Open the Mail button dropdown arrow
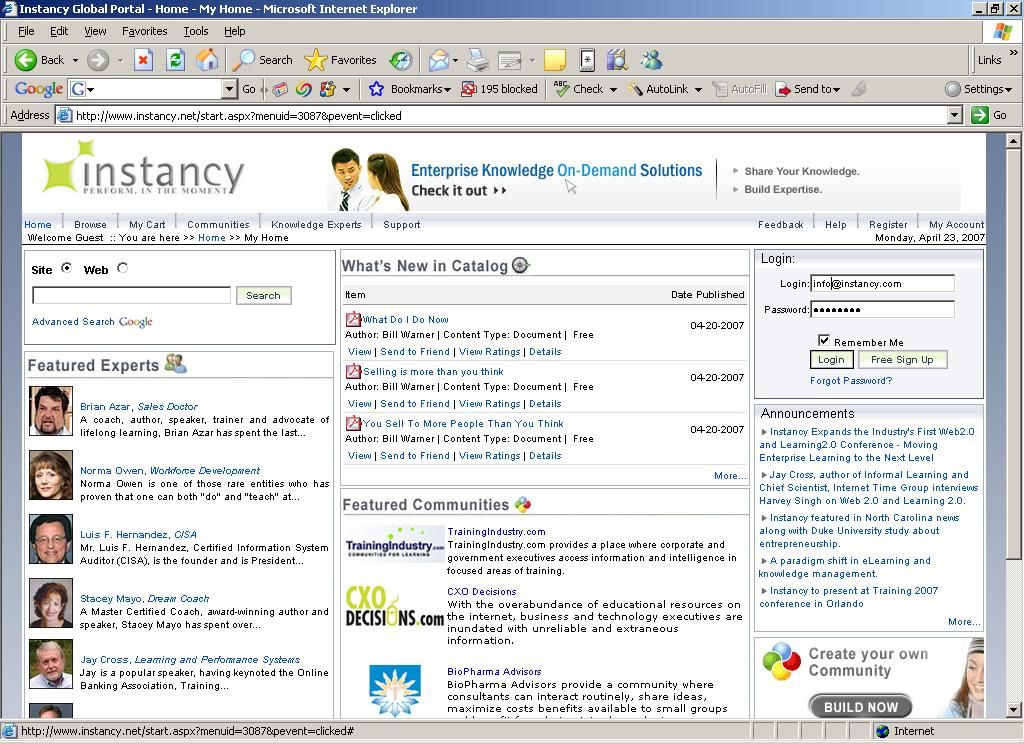Image resolution: width=1024 pixels, height=744 pixels. 455,60
